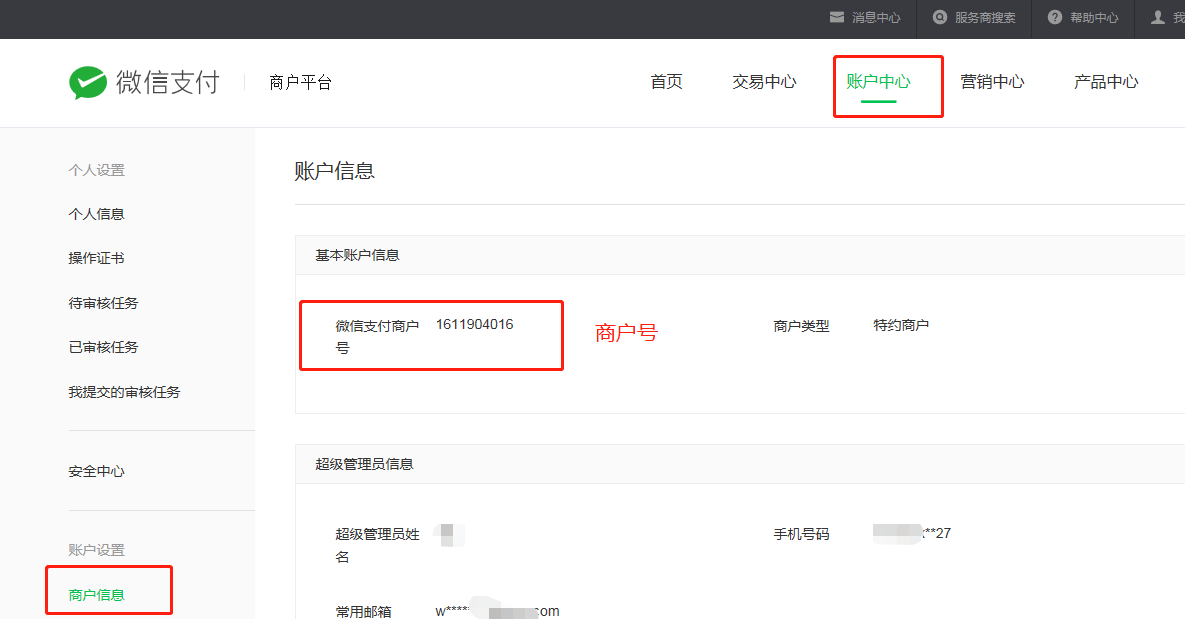1185x619 pixels.
Task: Click the 常用邮箱 label
Action: [363, 611]
